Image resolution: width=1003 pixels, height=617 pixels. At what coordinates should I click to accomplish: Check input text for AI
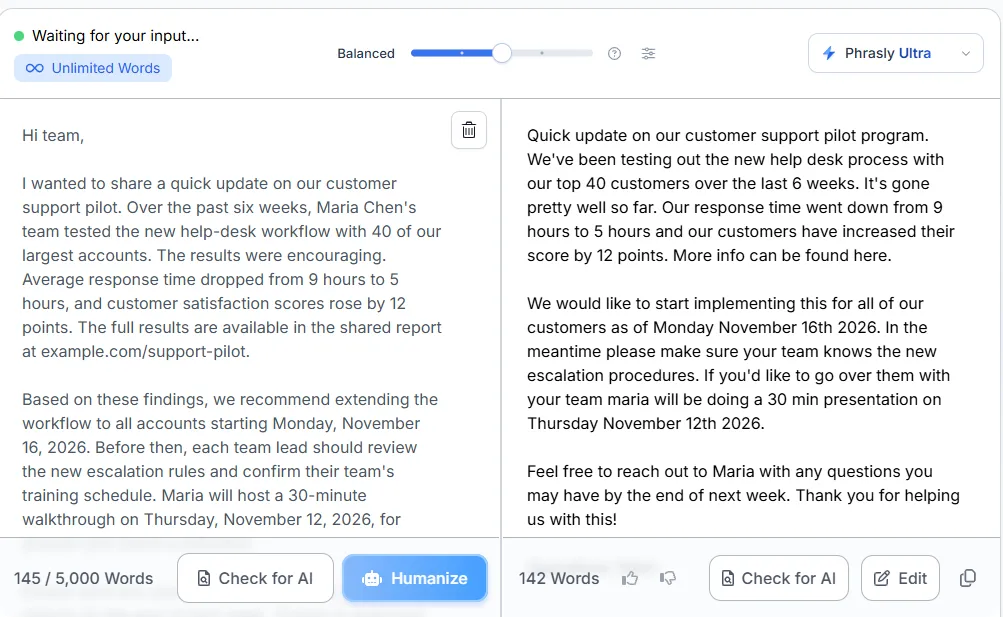(255, 578)
